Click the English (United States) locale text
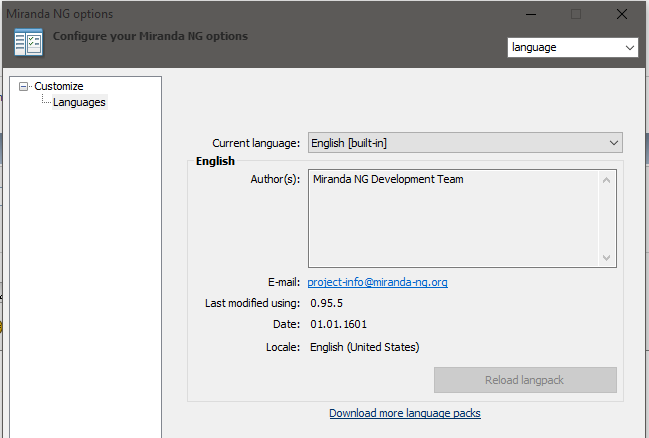The width and height of the screenshot is (649, 438). coord(365,347)
